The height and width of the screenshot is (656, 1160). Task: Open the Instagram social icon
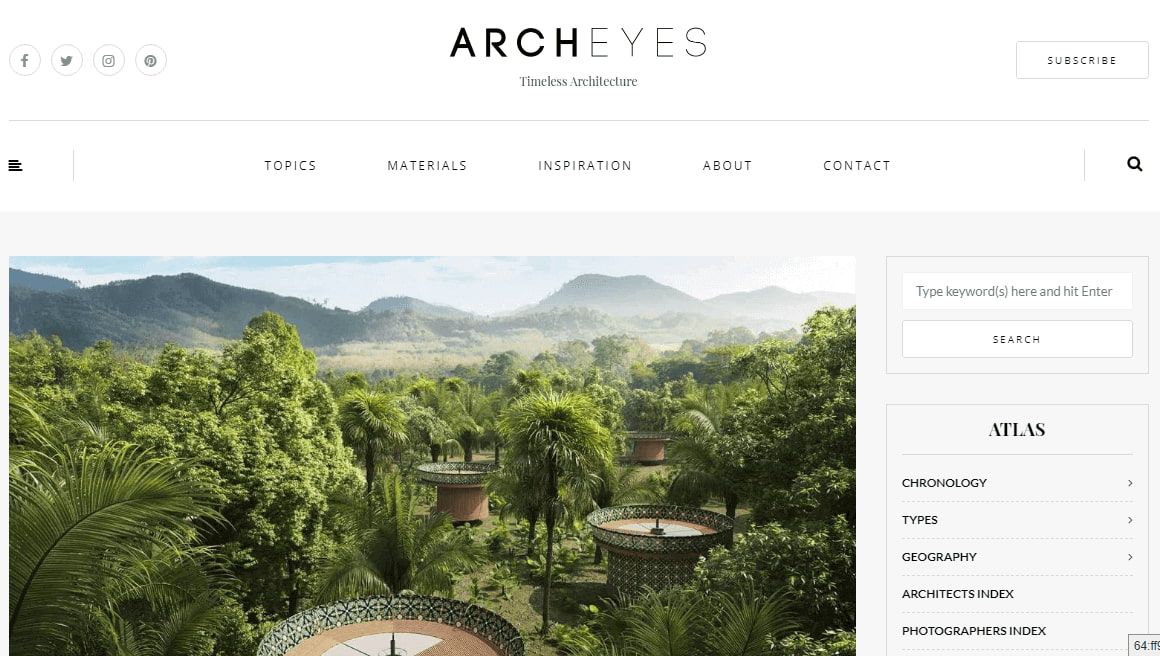pyautogui.click(x=109, y=61)
